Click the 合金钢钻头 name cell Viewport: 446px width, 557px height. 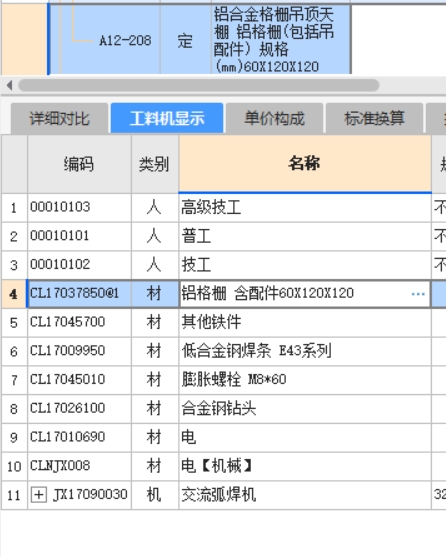point(305,409)
